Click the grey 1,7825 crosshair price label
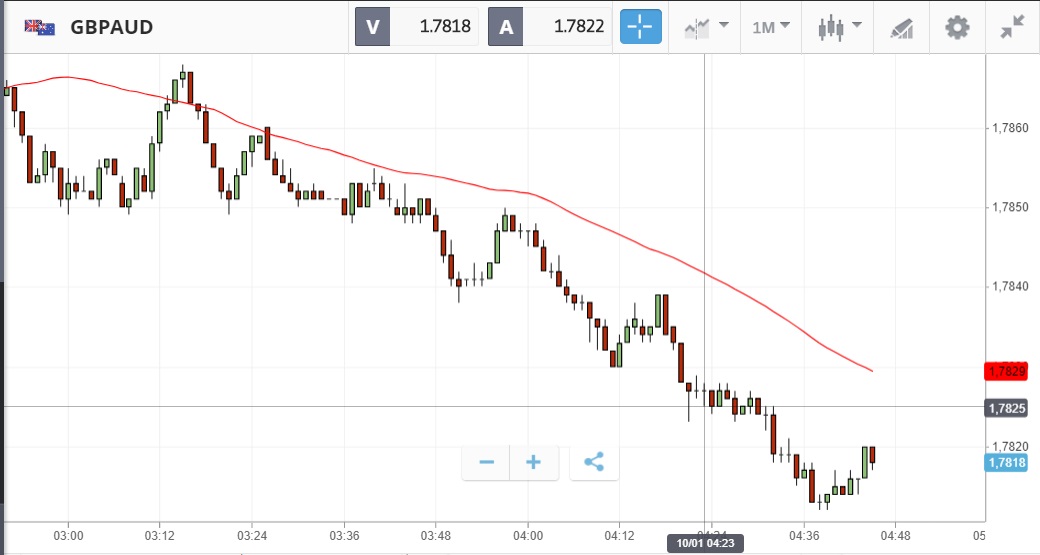 click(x=1006, y=408)
